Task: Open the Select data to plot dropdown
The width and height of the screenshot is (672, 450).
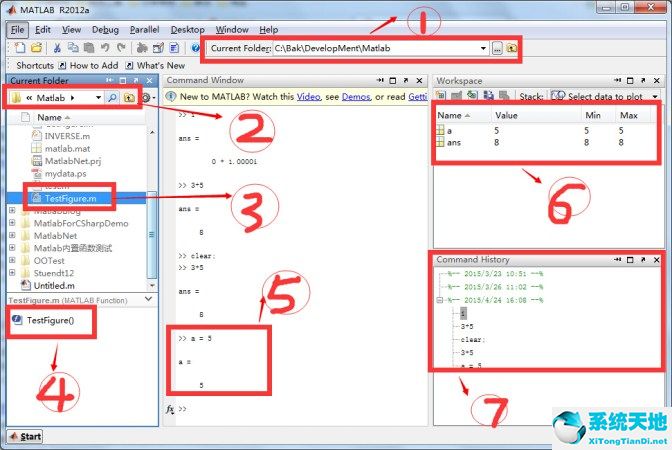Action: pos(655,96)
